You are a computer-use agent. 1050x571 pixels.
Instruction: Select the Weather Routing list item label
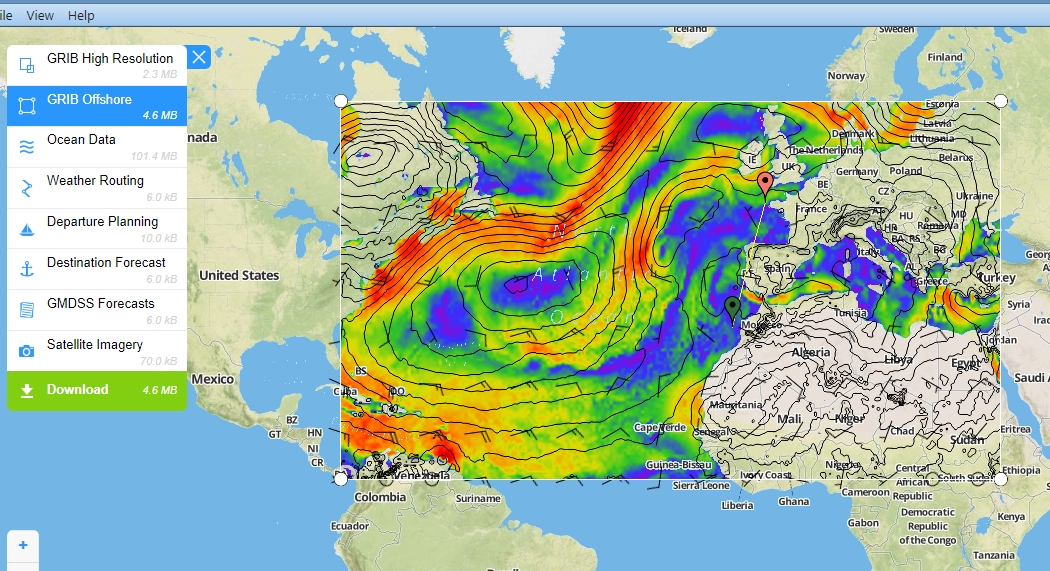pos(95,181)
